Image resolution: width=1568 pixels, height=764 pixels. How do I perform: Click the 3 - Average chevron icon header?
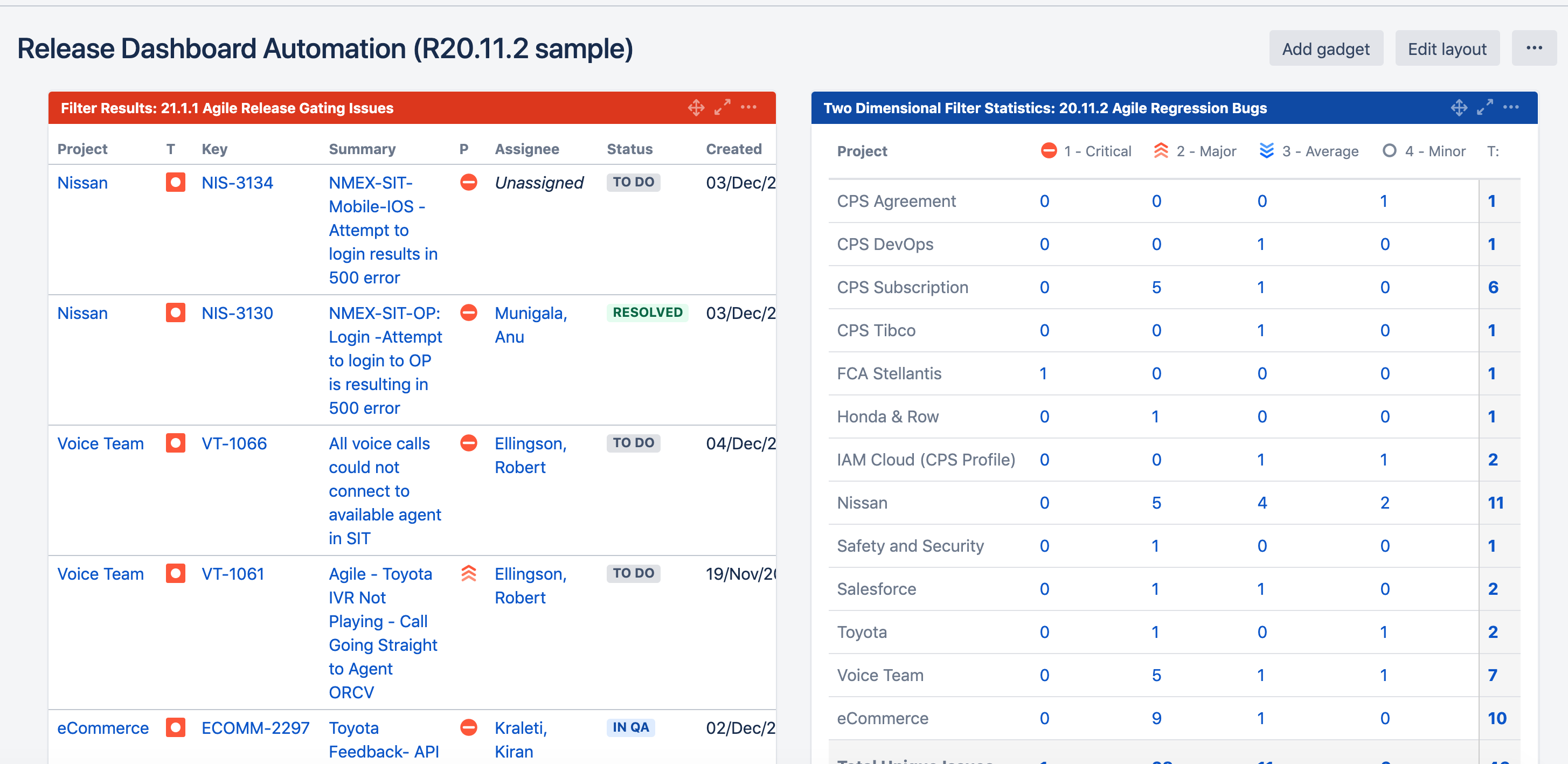coord(1267,150)
